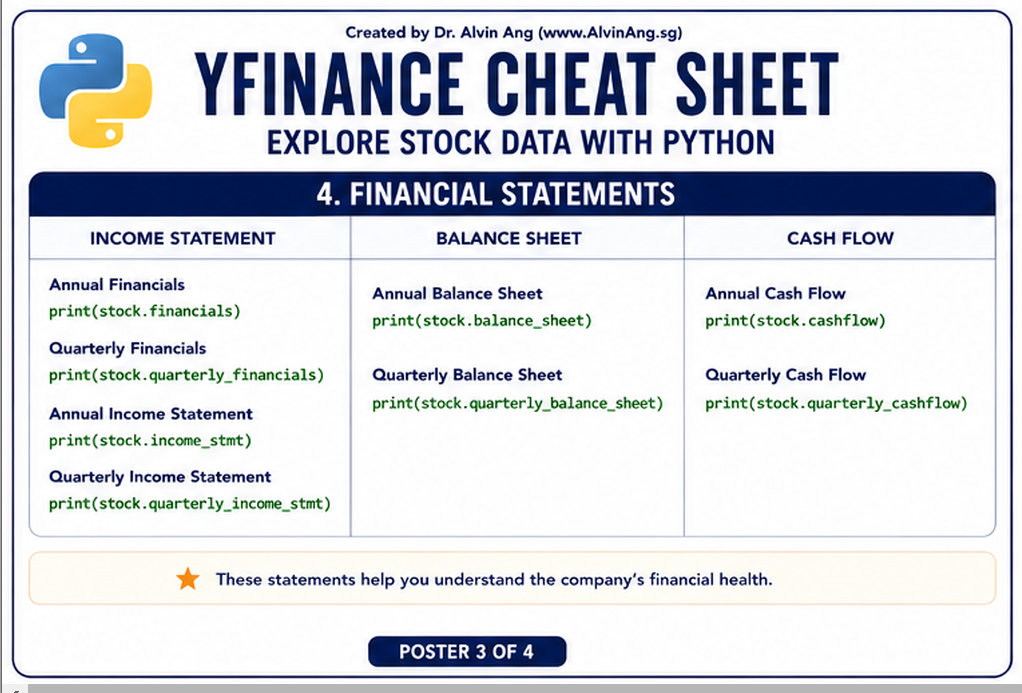Click the YFINANCE CHEAT SHEET title
The image size is (1022, 693).
[517, 85]
